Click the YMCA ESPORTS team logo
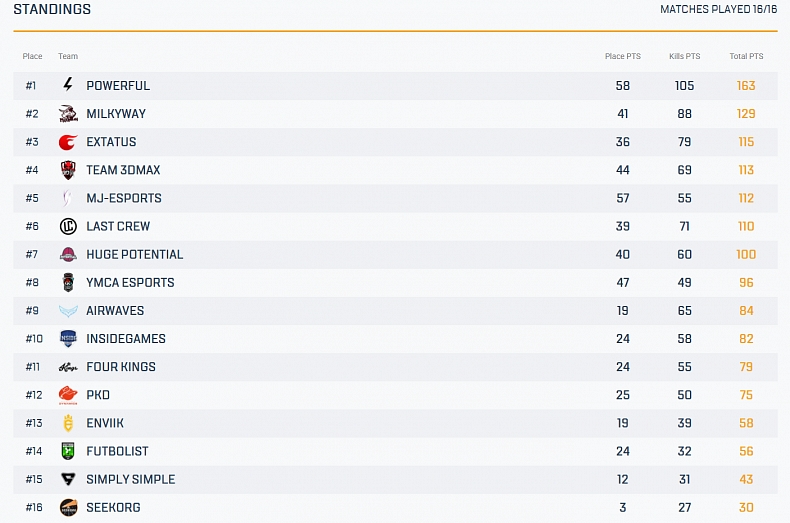Screen dimensions: 790x523 (x=68, y=282)
